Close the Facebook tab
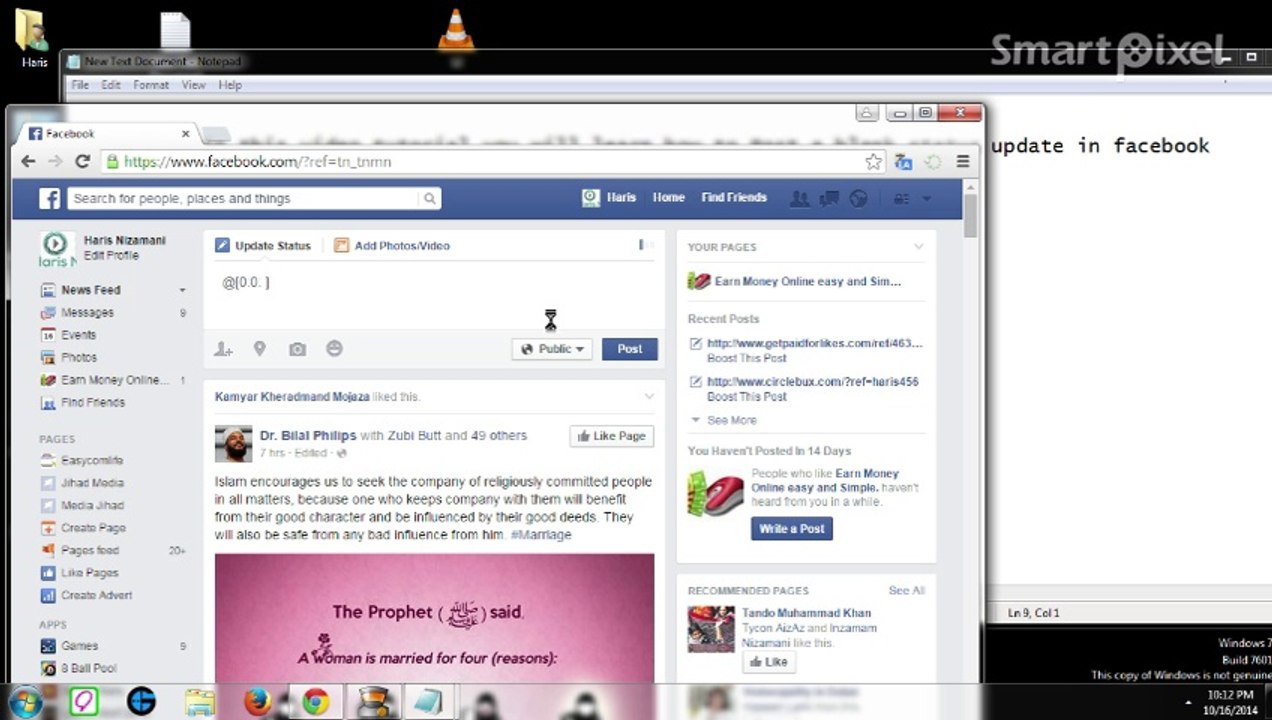The height and width of the screenshot is (720, 1272). click(x=185, y=133)
